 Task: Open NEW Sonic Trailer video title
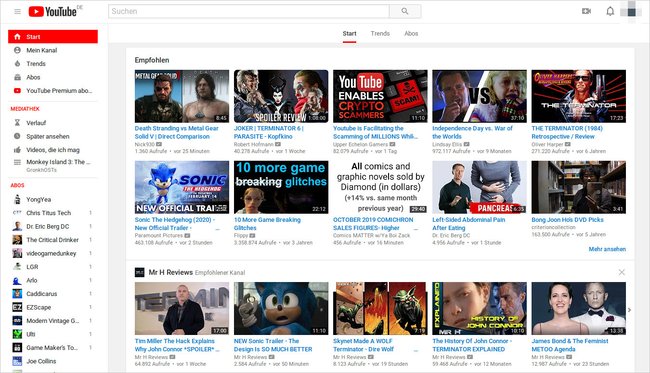tap(273, 345)
